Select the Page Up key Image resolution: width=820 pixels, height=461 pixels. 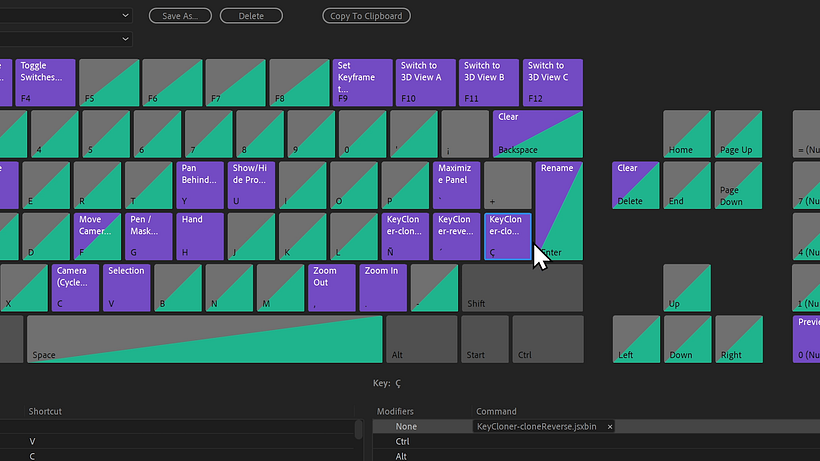point(738,134)
